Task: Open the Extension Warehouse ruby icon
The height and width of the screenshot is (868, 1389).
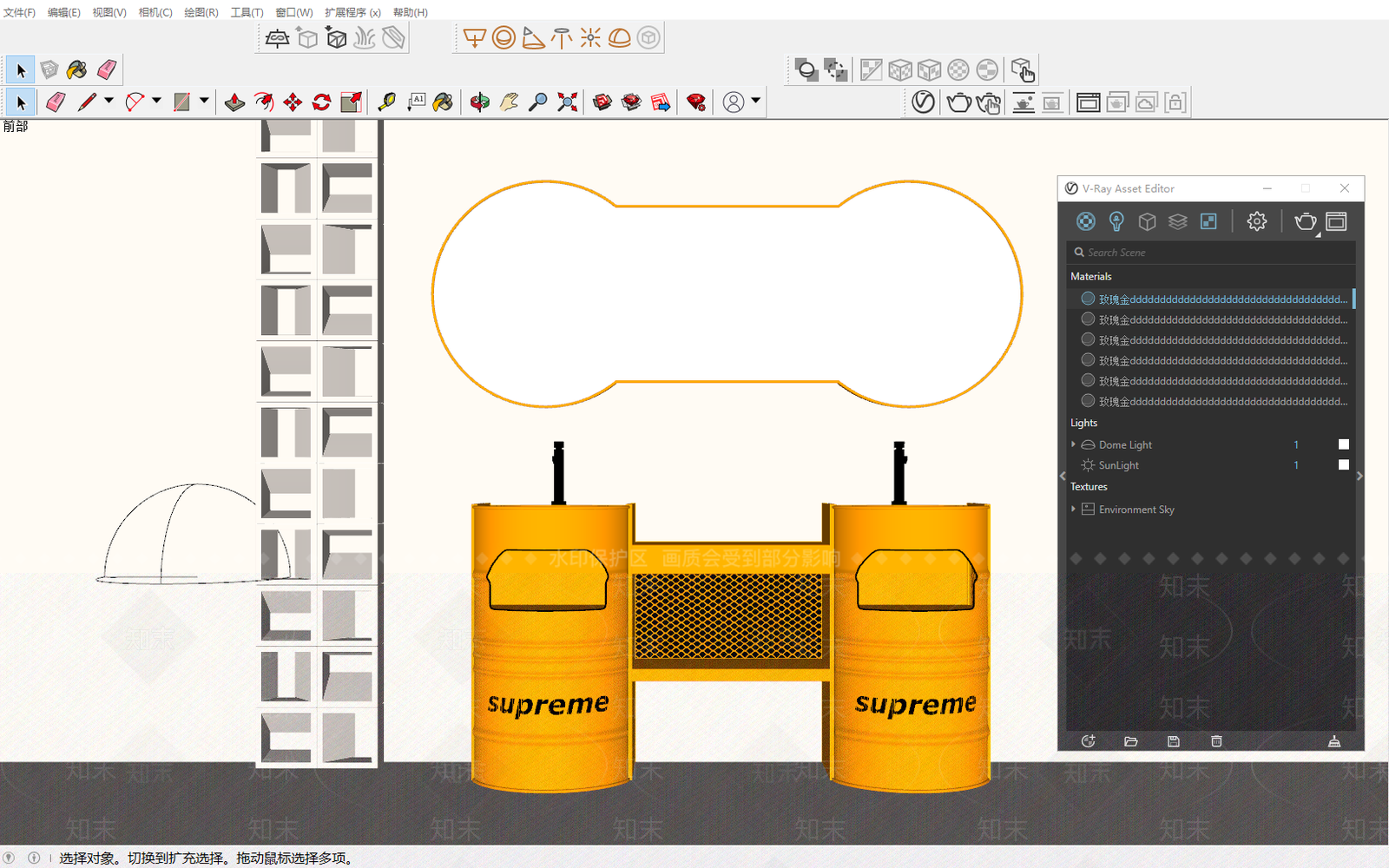Action: (x=695, y=102)
